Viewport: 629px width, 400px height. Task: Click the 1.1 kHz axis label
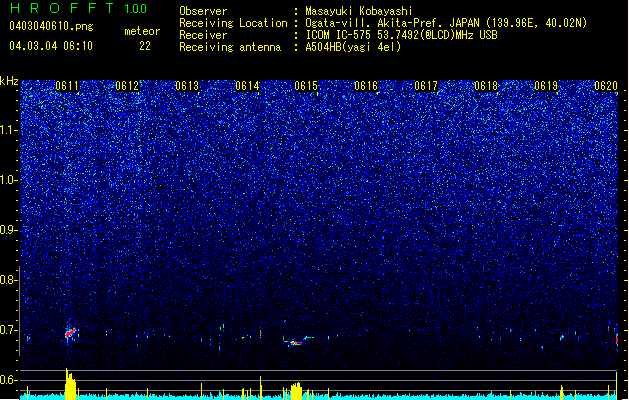9,130
